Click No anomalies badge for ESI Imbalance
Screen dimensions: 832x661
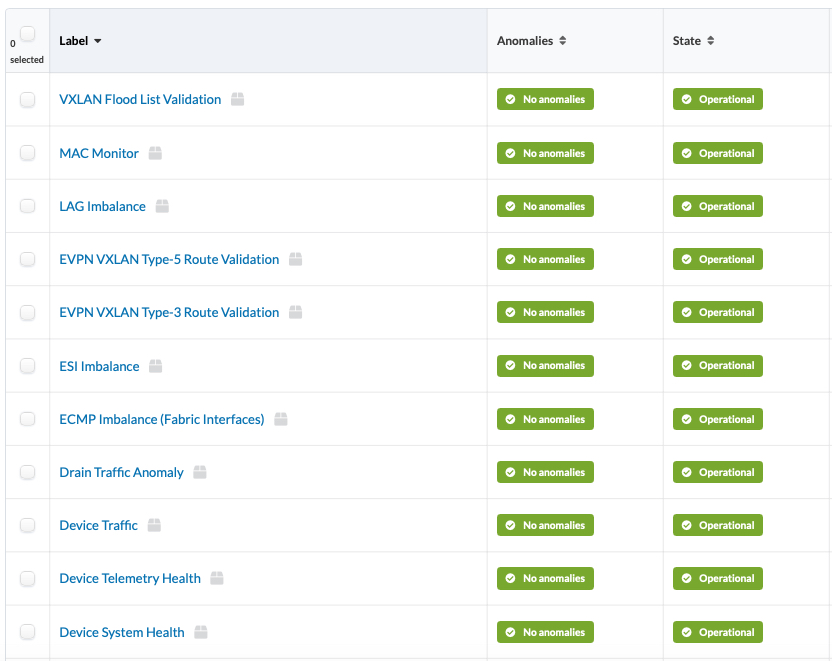pyautogui.click(x=545, y=366)
